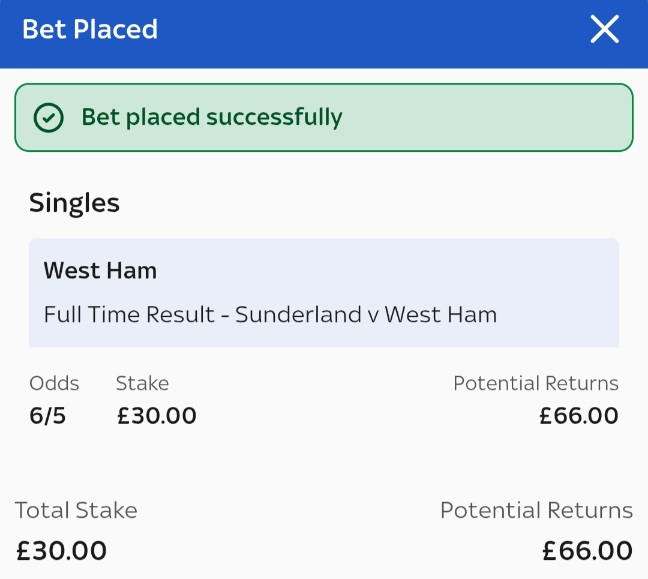The height and width of the screenshot is (579, 648).
Task: Click the total stake £30.00 amount
Action: pos(62,550)
